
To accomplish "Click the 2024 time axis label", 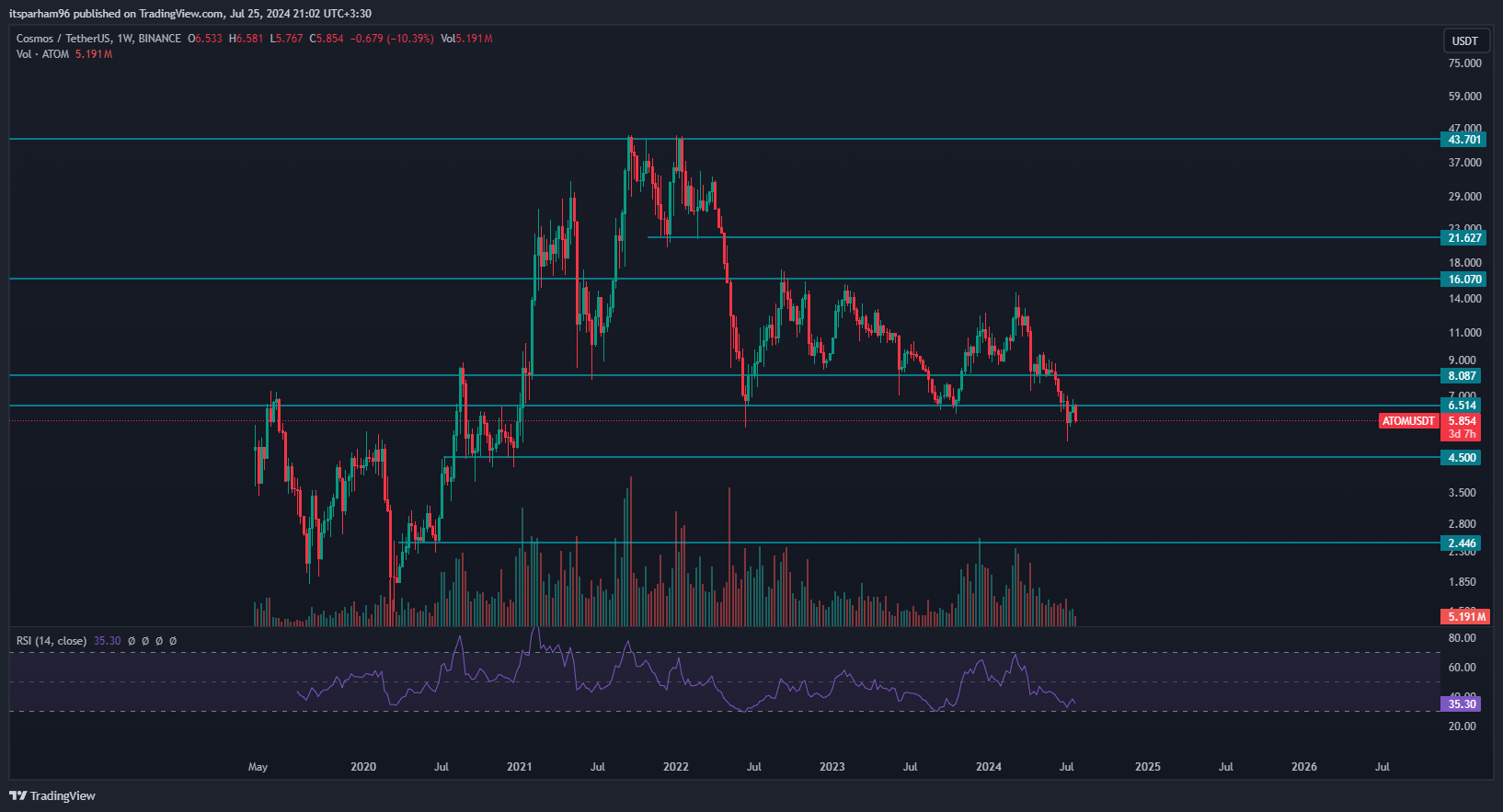I will [989, 767].
